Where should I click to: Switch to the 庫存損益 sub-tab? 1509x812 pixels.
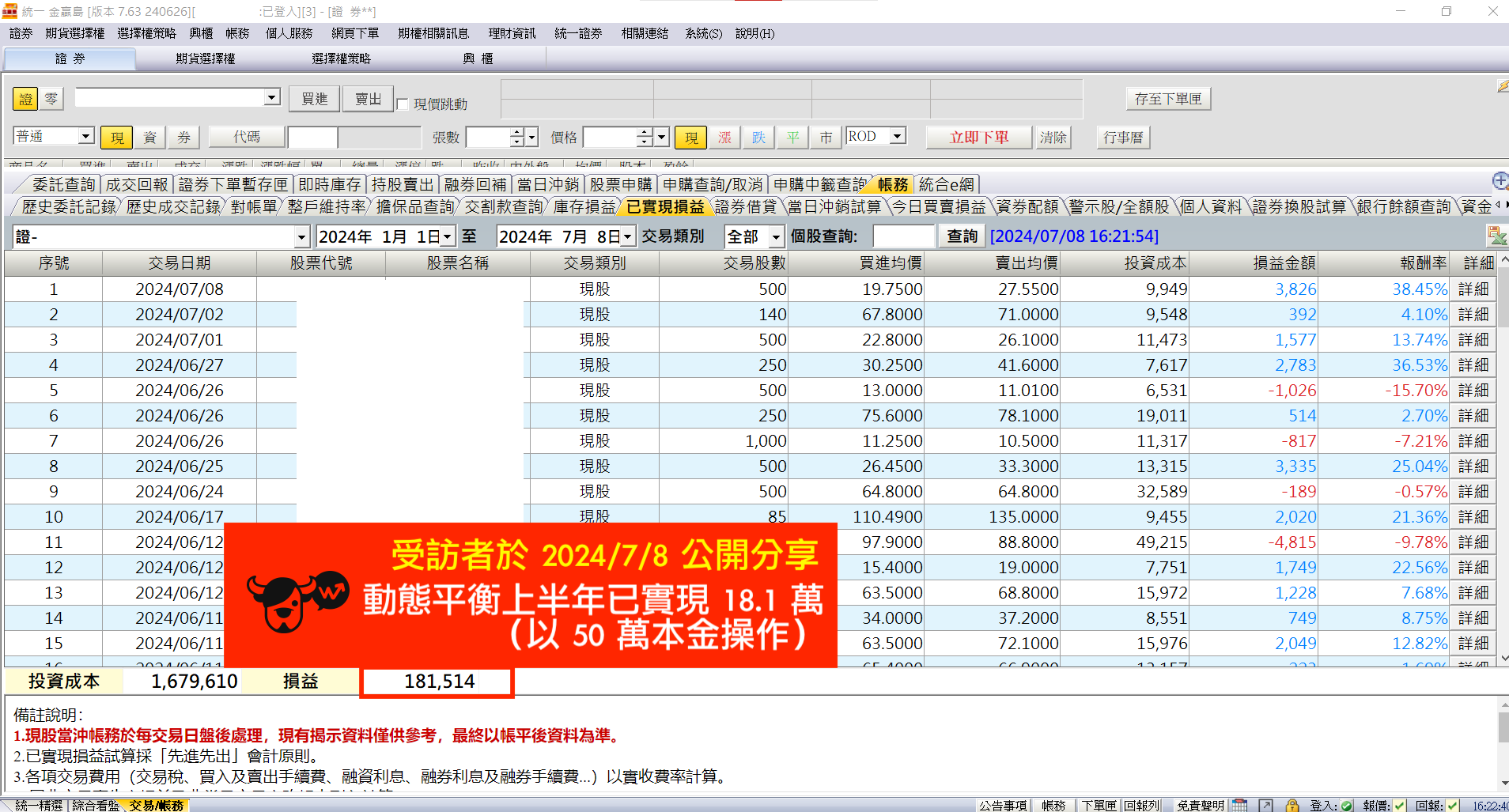584,206
